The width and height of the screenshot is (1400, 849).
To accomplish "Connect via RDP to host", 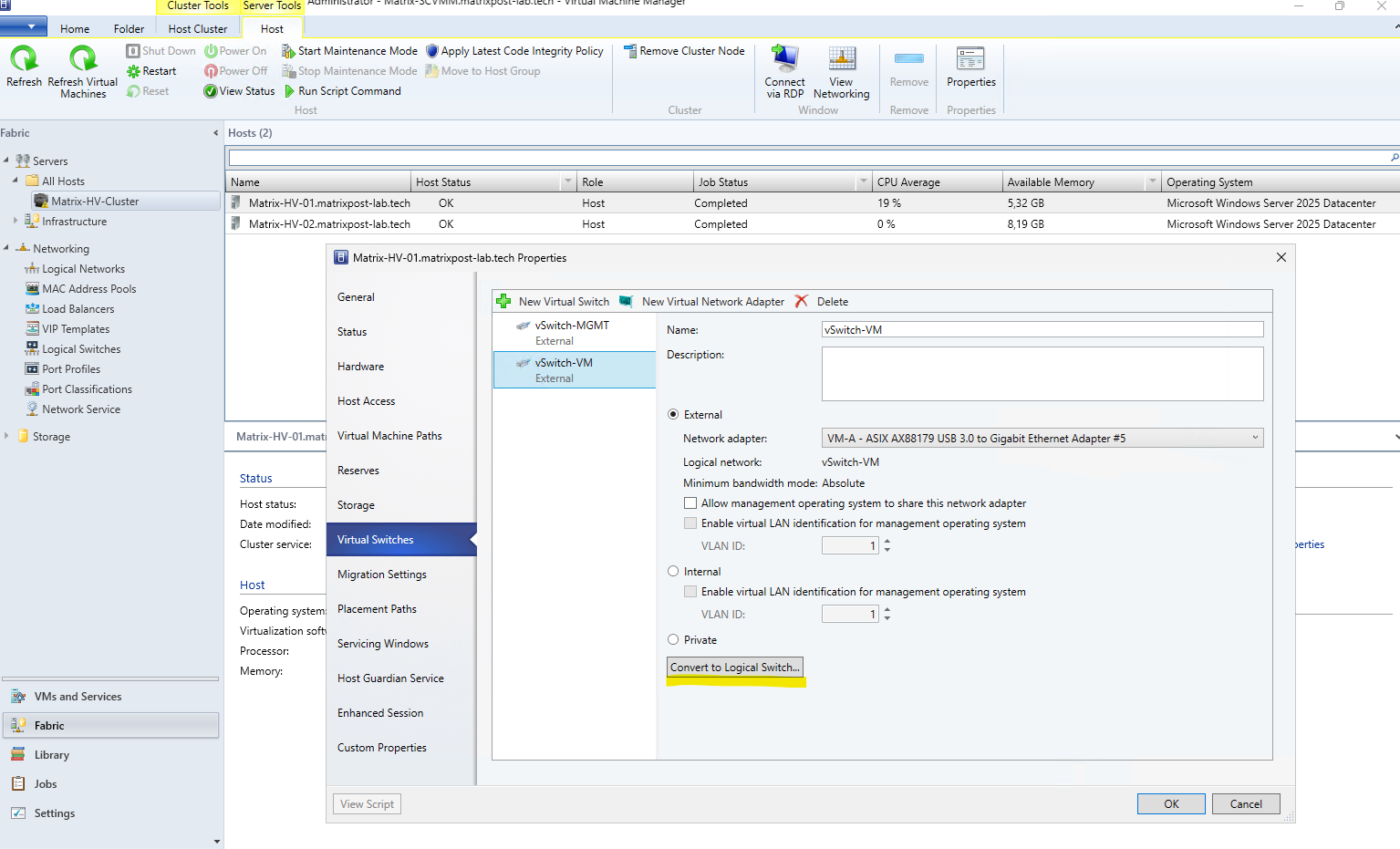I will [x=784, y=72].
